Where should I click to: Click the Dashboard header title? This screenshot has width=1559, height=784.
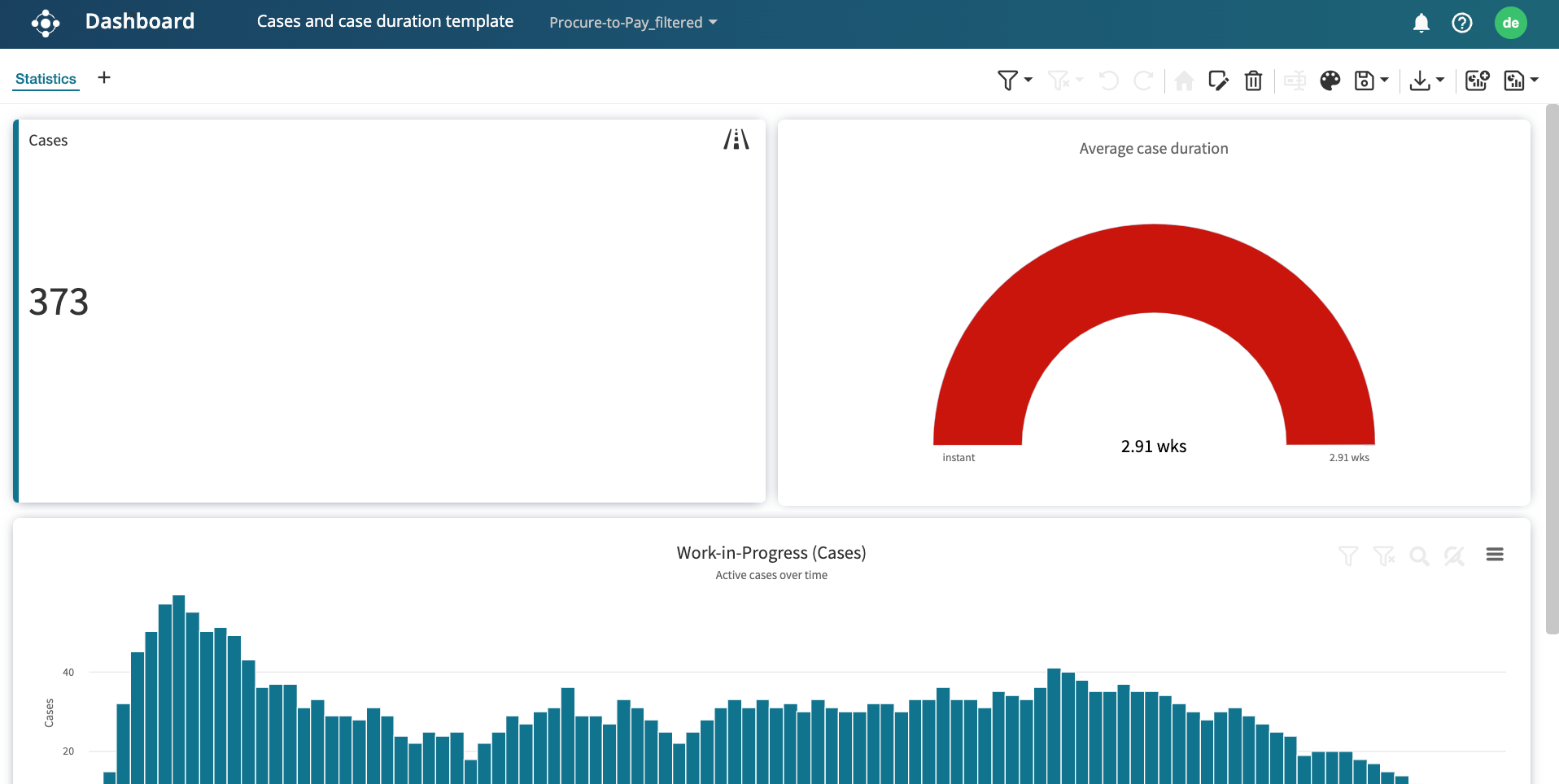(x=140, y=21)
